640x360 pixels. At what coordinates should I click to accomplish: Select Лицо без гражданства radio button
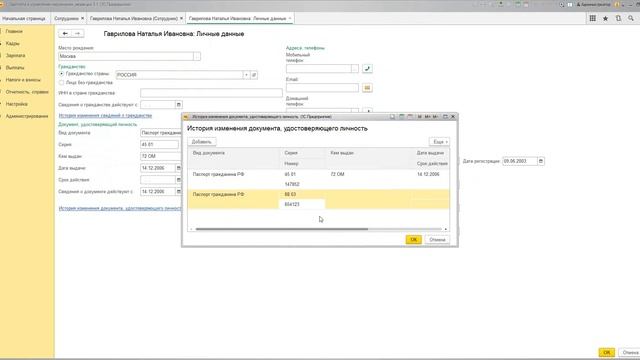point(61,82)
